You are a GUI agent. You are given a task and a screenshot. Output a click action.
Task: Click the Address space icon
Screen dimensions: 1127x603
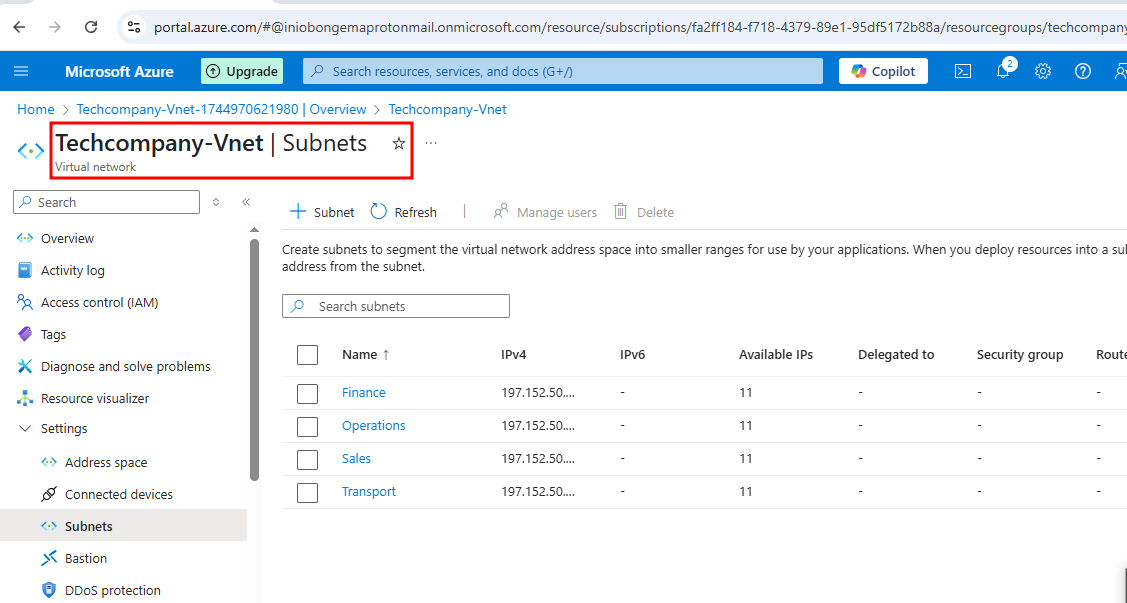[x=49, y=462]
